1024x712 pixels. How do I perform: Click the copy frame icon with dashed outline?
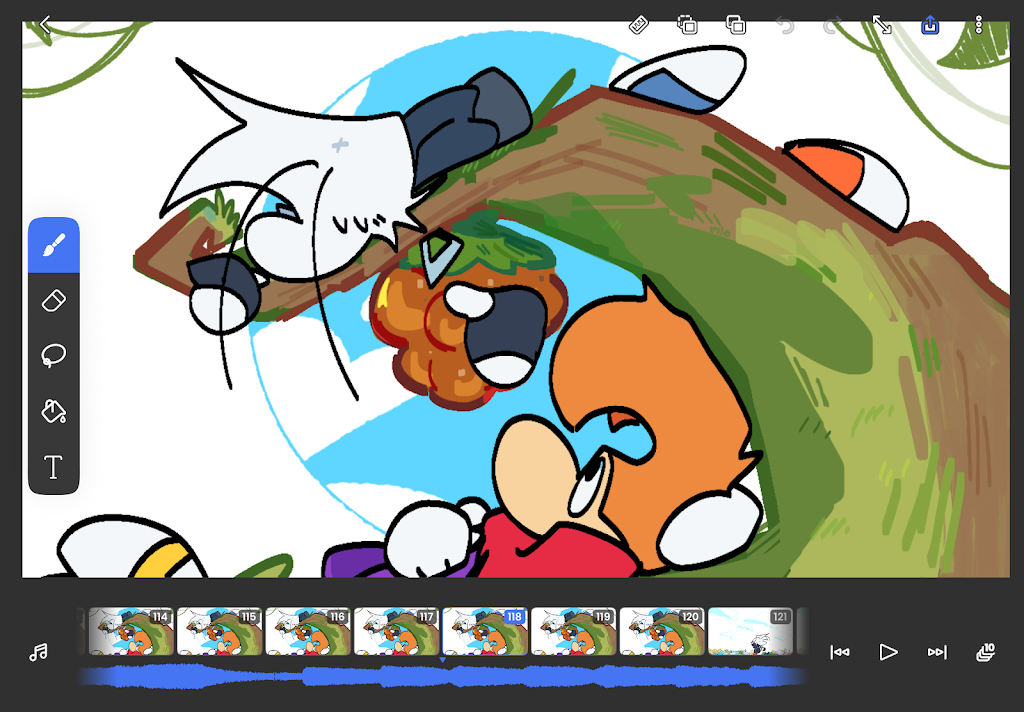[686, 25]
